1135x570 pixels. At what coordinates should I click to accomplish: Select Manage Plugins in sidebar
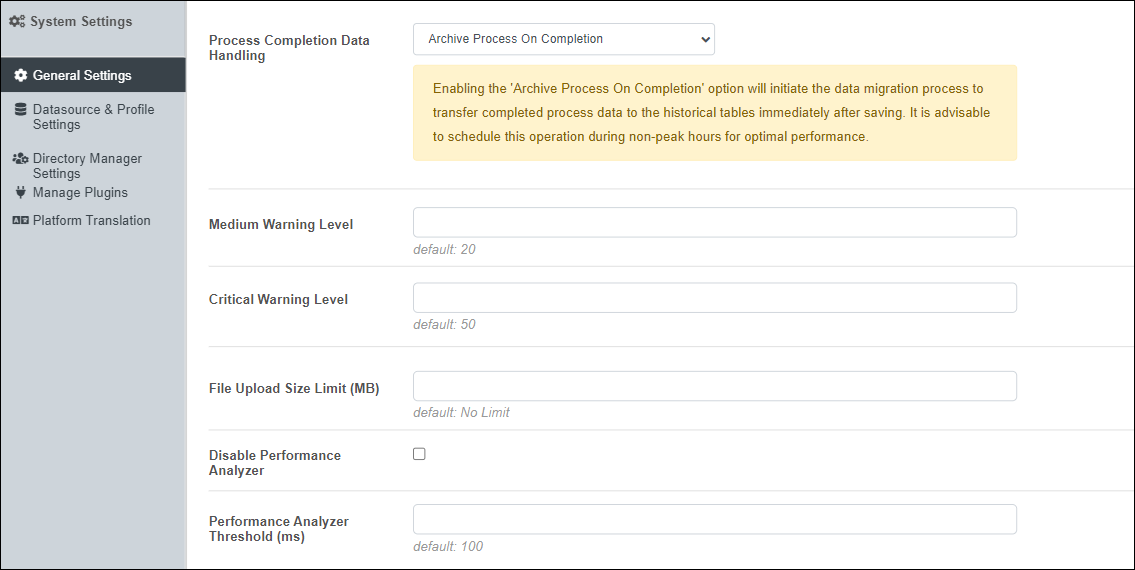80,193
